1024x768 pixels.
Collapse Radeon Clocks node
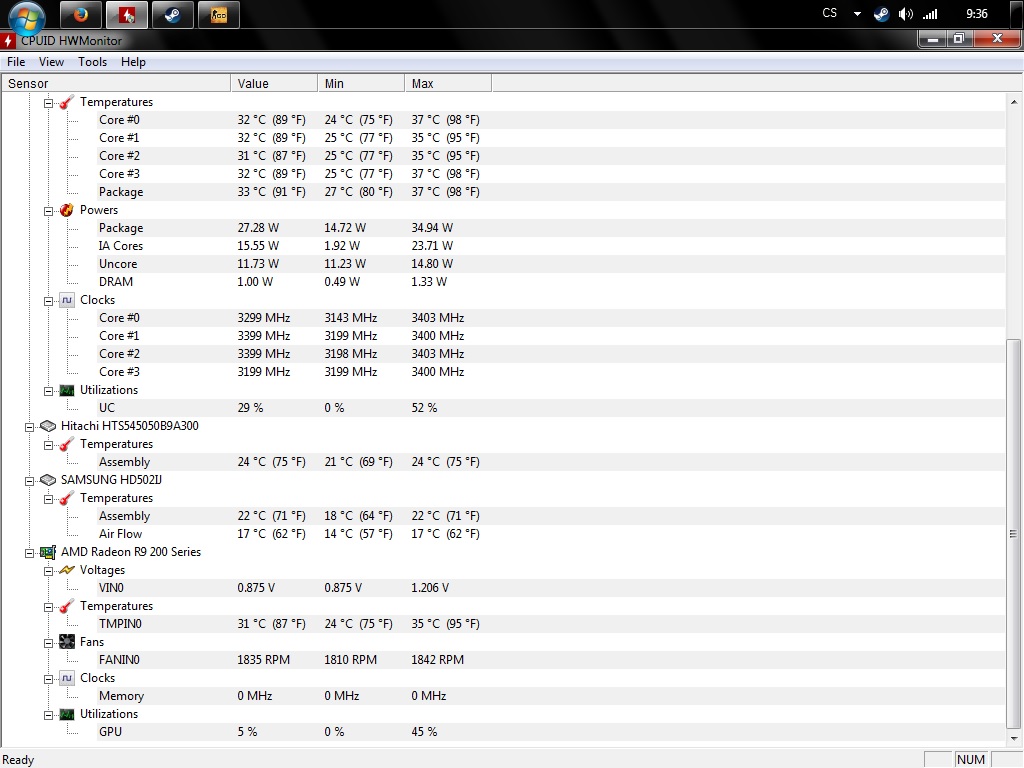click(48, 679)
